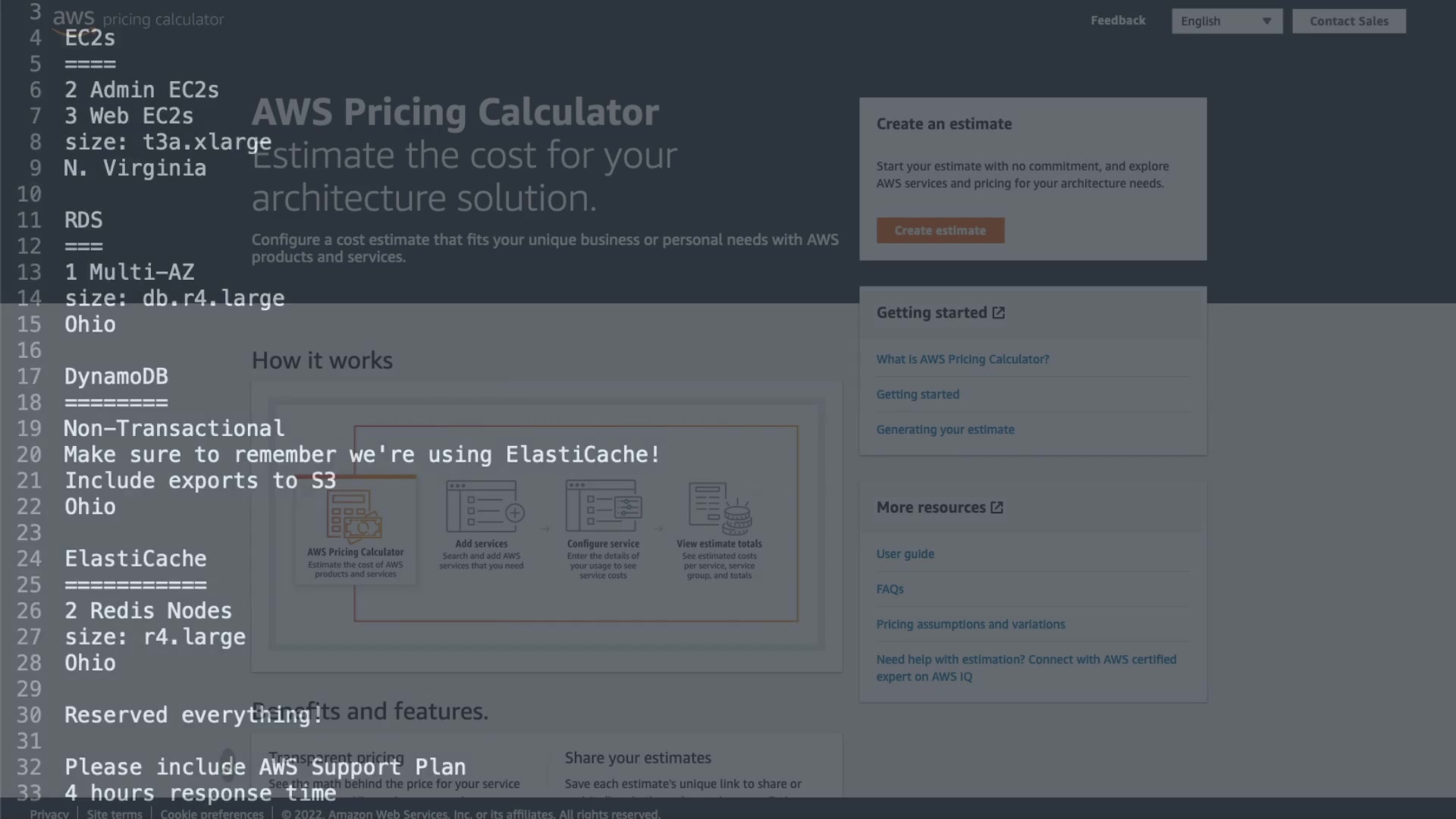The image size is (1456, 819).
Task: Open the Cookie preferences footer link
Action: [212, 814]
